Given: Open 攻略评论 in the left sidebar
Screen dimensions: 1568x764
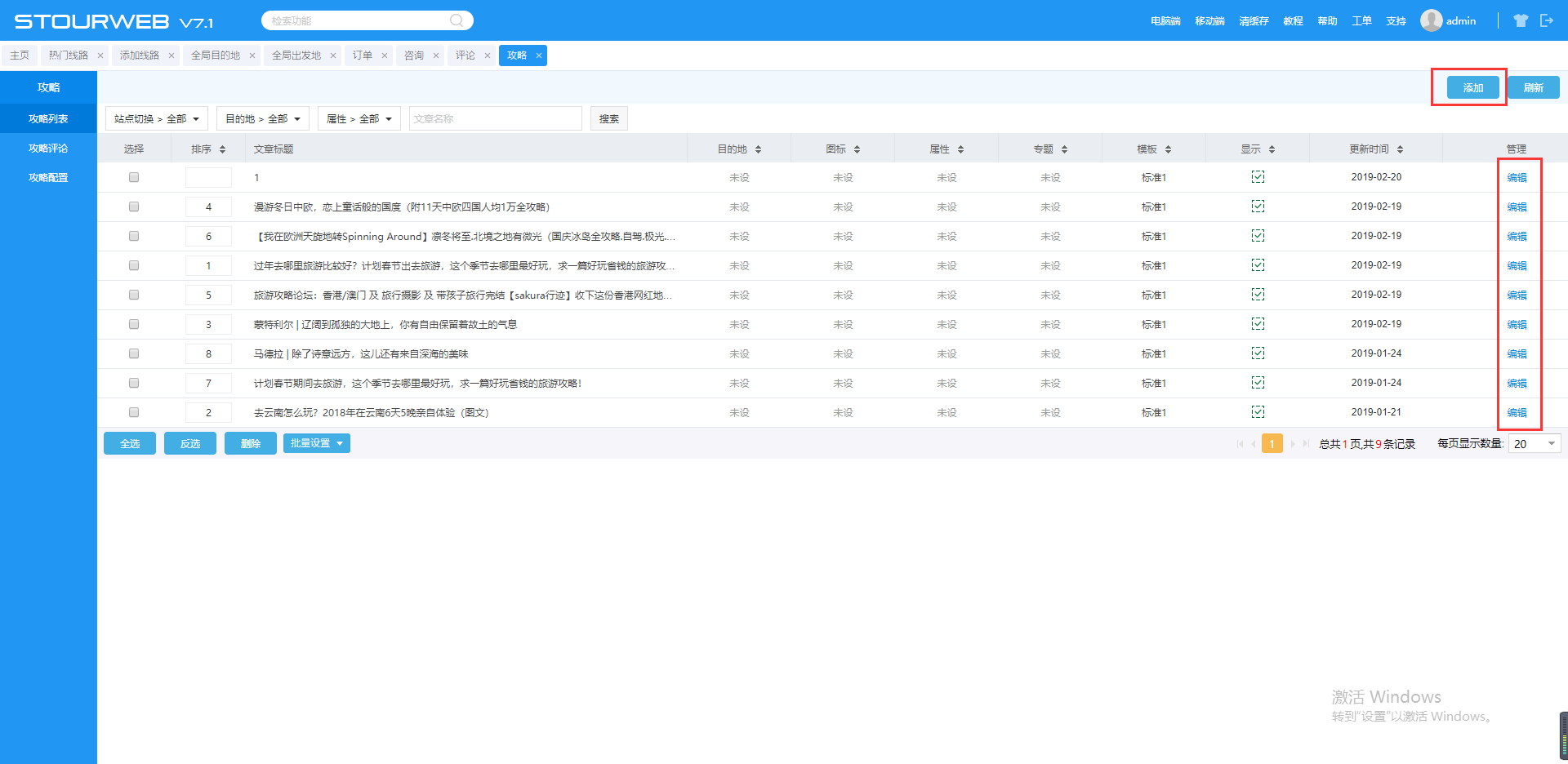Looking at the screenshot, I should [x=48, y=149].
